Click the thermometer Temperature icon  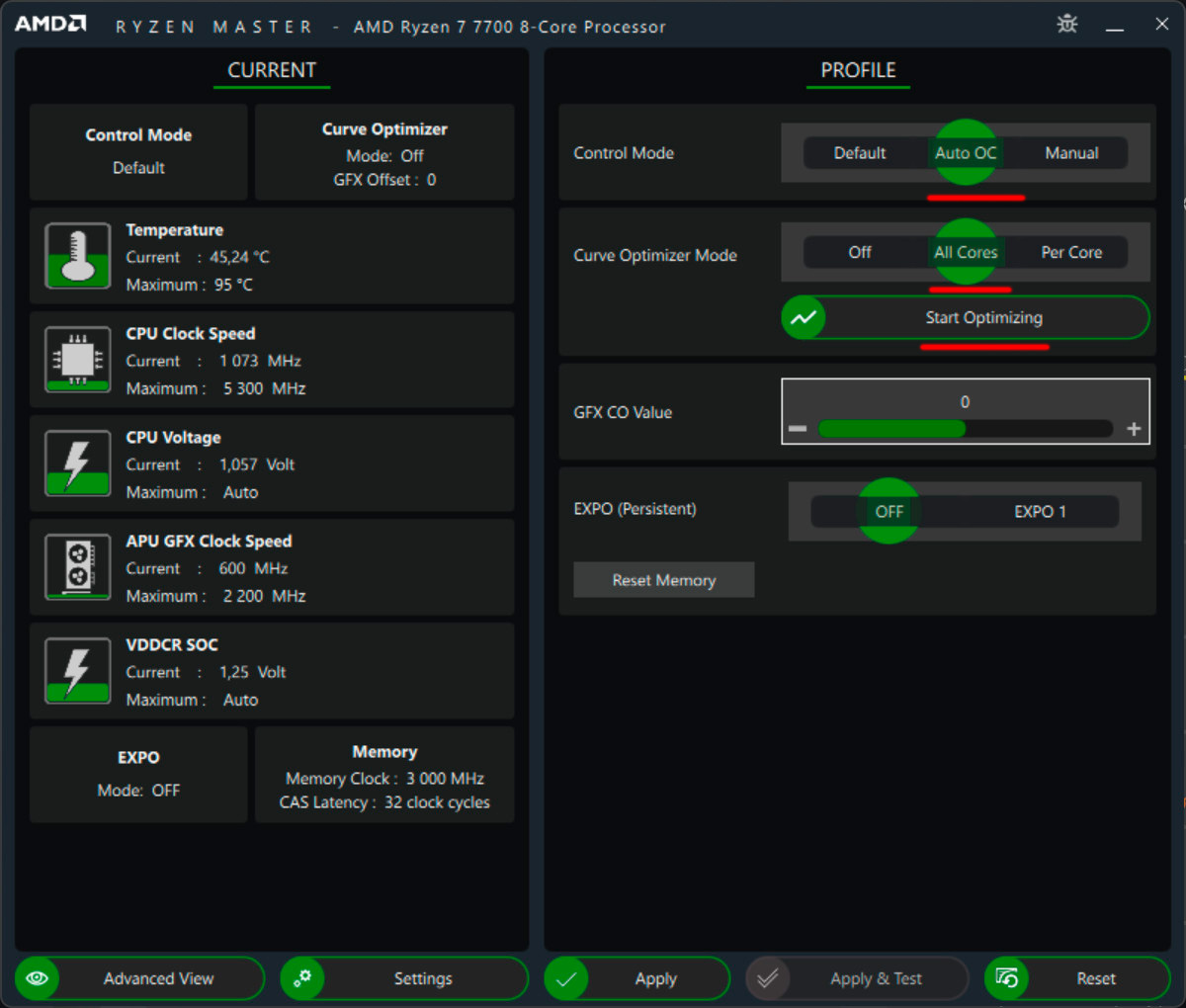coord(77,256)
